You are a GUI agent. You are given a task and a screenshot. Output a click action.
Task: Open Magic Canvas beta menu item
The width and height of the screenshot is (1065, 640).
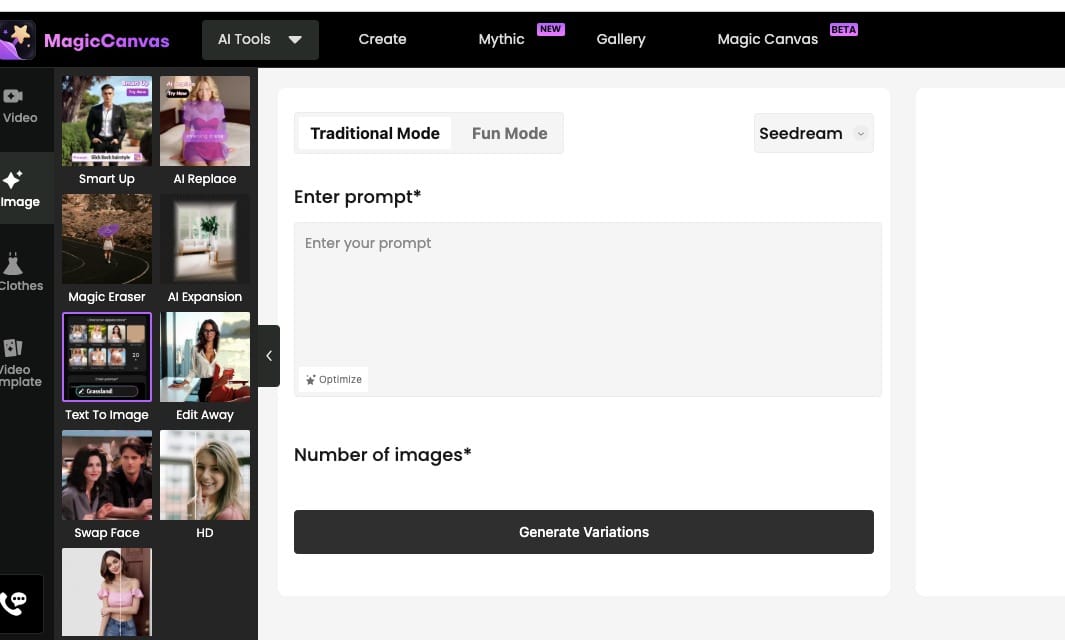(x=768, y=39)
